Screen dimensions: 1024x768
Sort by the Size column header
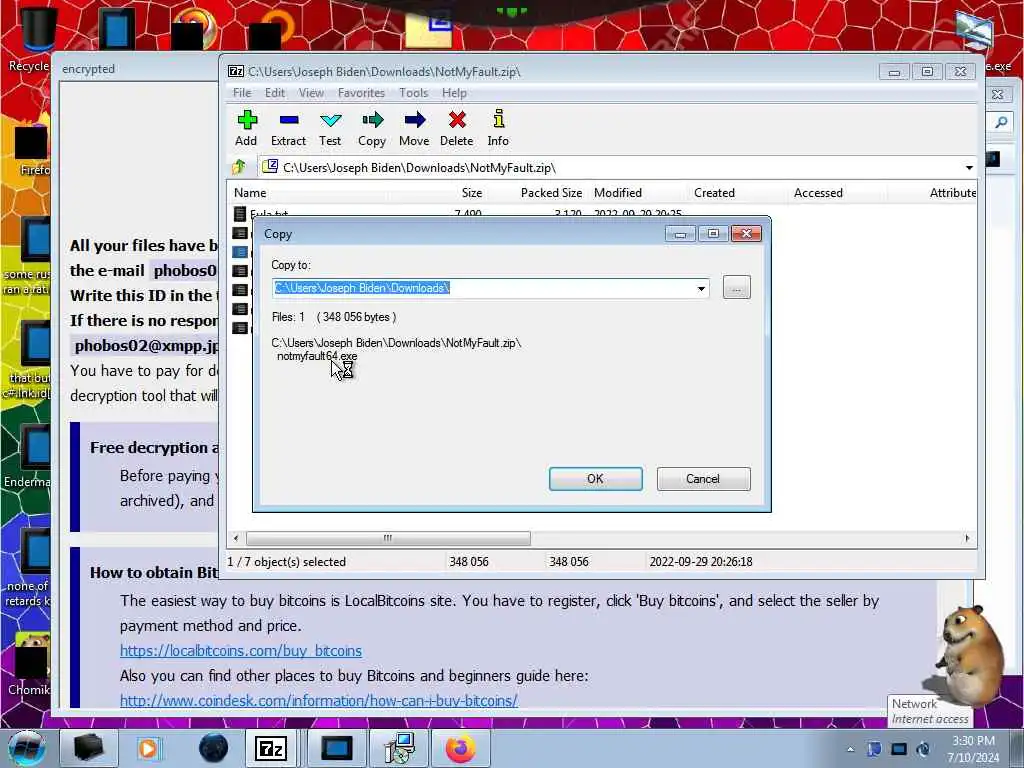click(x=472, y=193)
